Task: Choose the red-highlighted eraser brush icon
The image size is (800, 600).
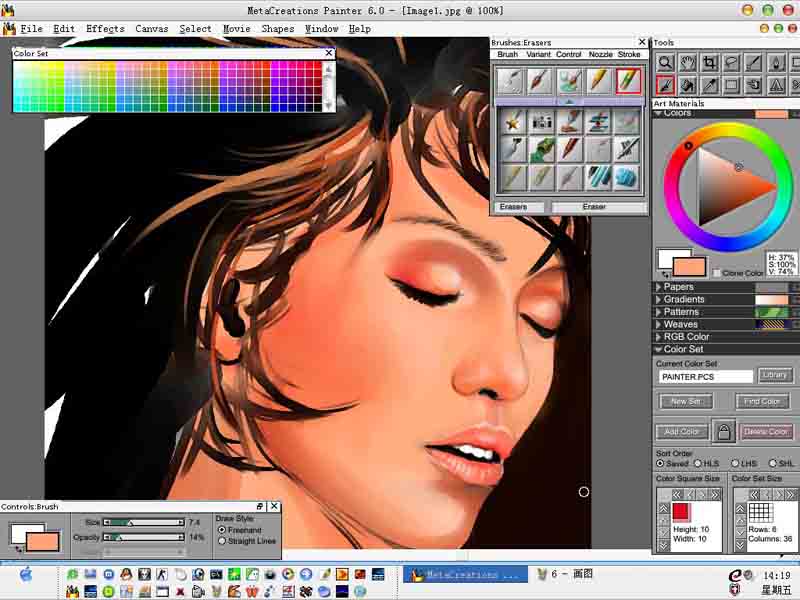Action: (629, 81)
